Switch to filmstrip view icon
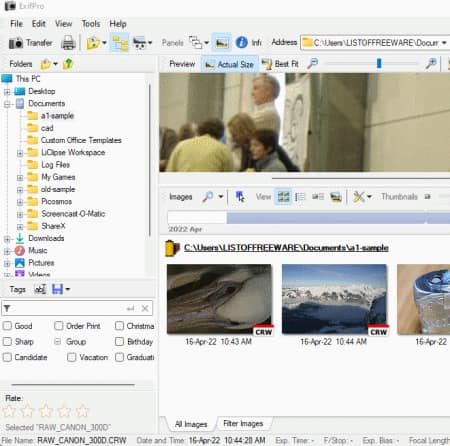450x446 pixels. point(336,197)
